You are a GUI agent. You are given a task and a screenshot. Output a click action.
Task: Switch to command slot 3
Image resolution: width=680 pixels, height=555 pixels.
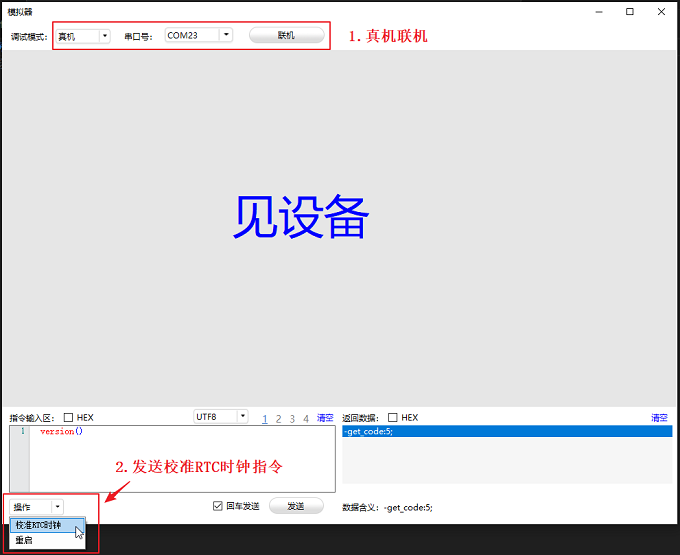click(292, 419)
